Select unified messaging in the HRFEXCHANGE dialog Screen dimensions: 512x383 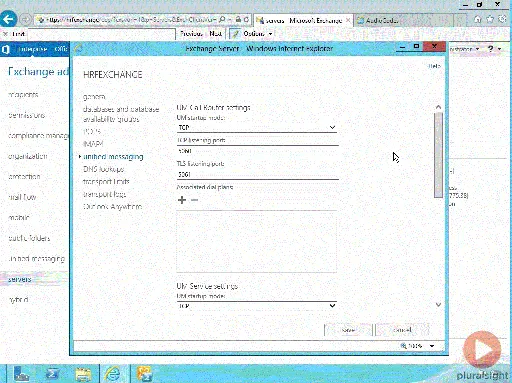[113, 157]
